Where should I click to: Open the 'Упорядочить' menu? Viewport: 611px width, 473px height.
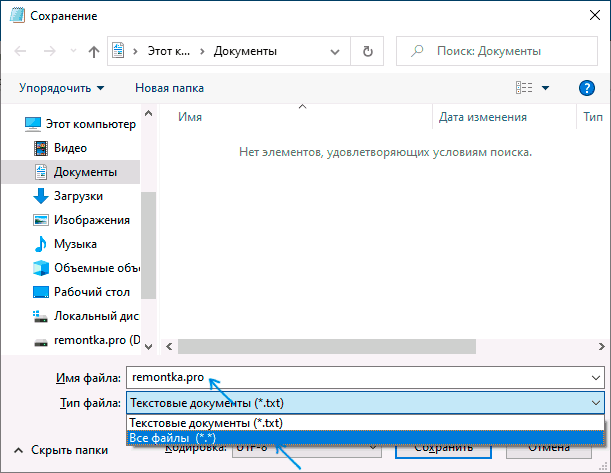[62, 88]
